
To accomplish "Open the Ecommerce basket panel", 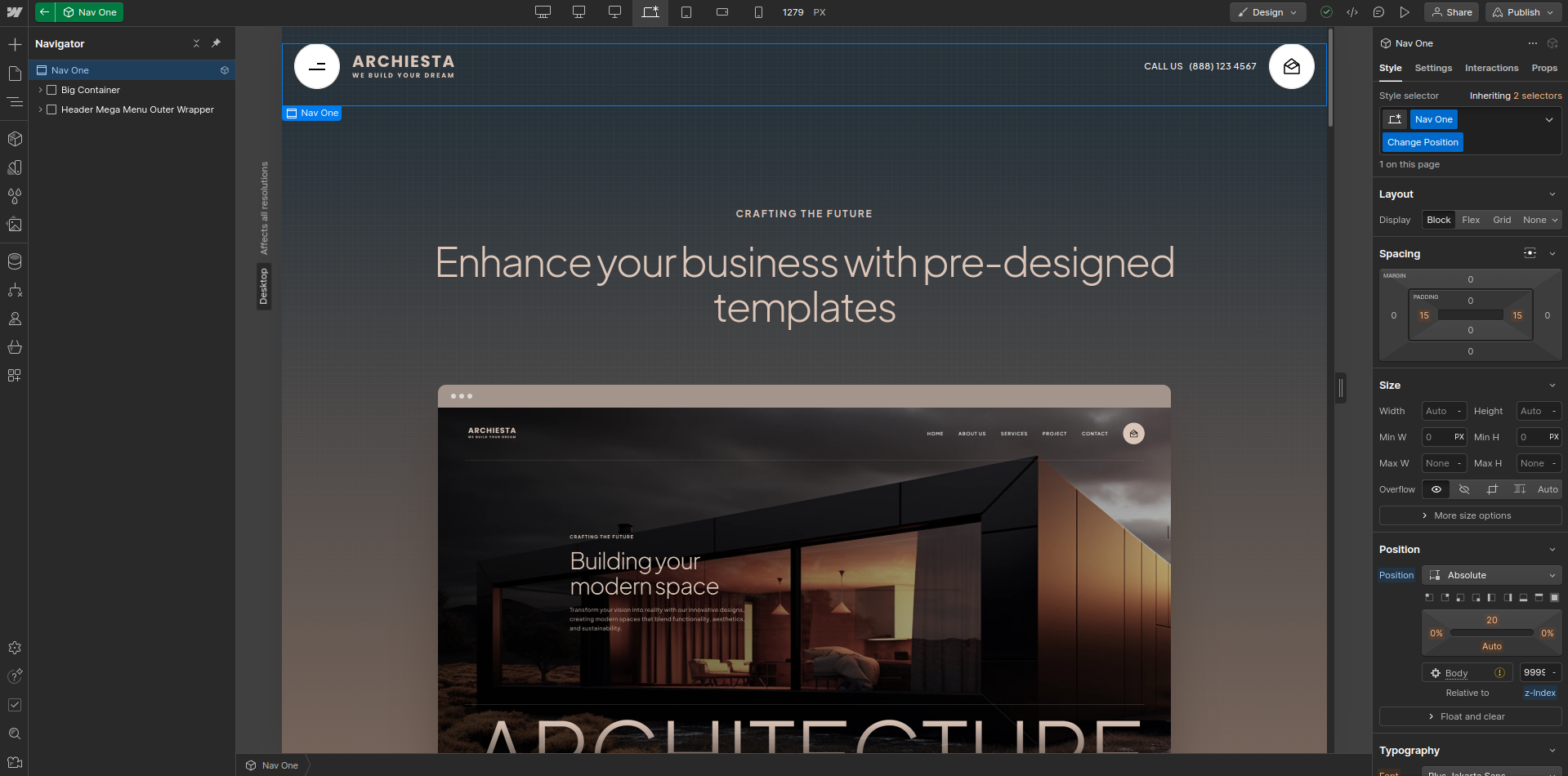I will [15, 347].
